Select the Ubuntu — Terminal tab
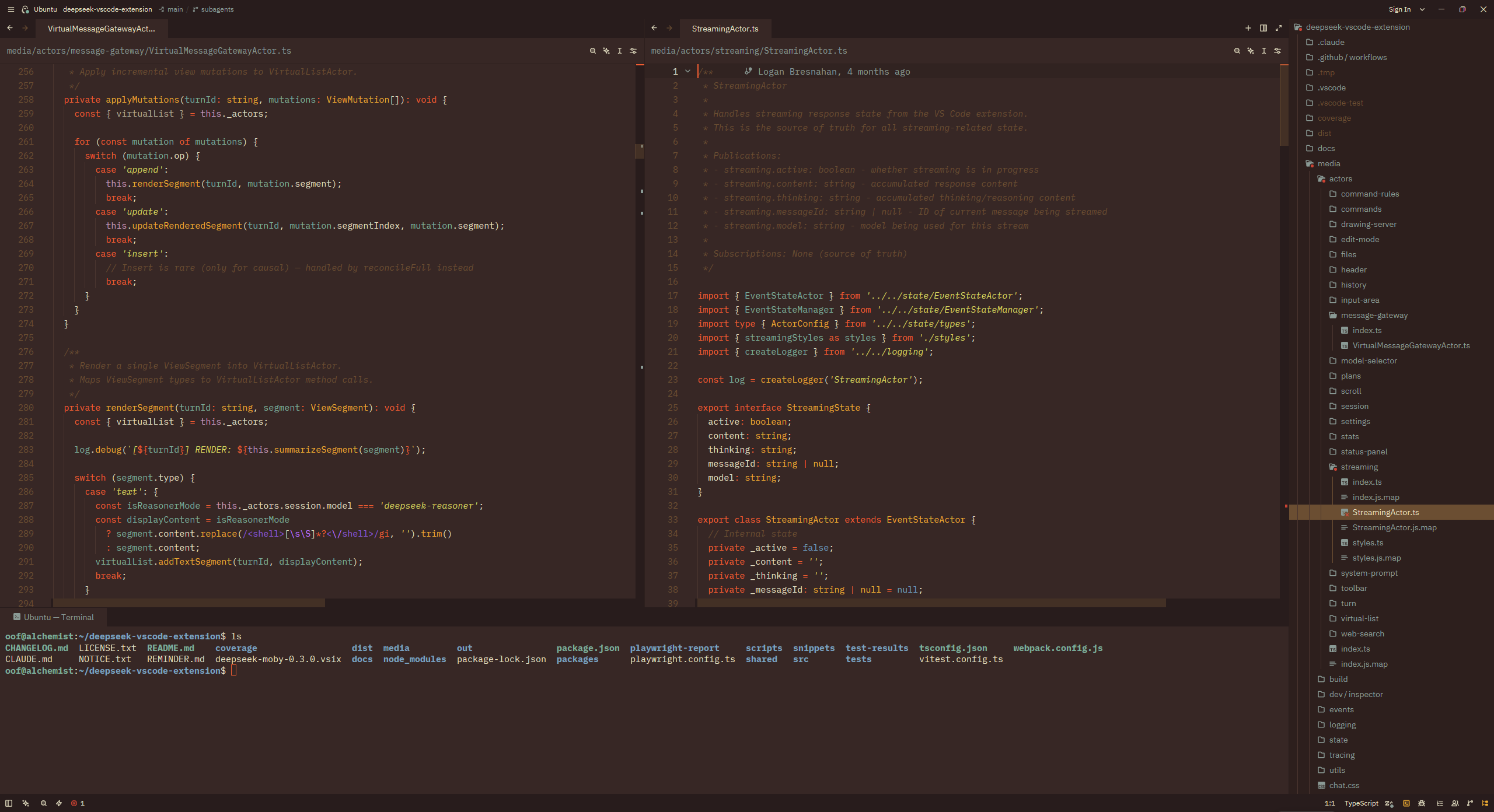The image size is (1494, 812). tap(54, 617)
